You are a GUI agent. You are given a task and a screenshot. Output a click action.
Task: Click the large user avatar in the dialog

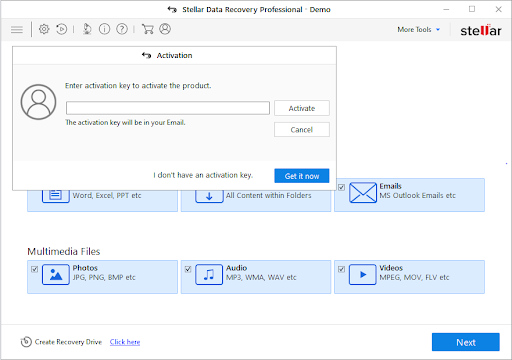[38, 102]
